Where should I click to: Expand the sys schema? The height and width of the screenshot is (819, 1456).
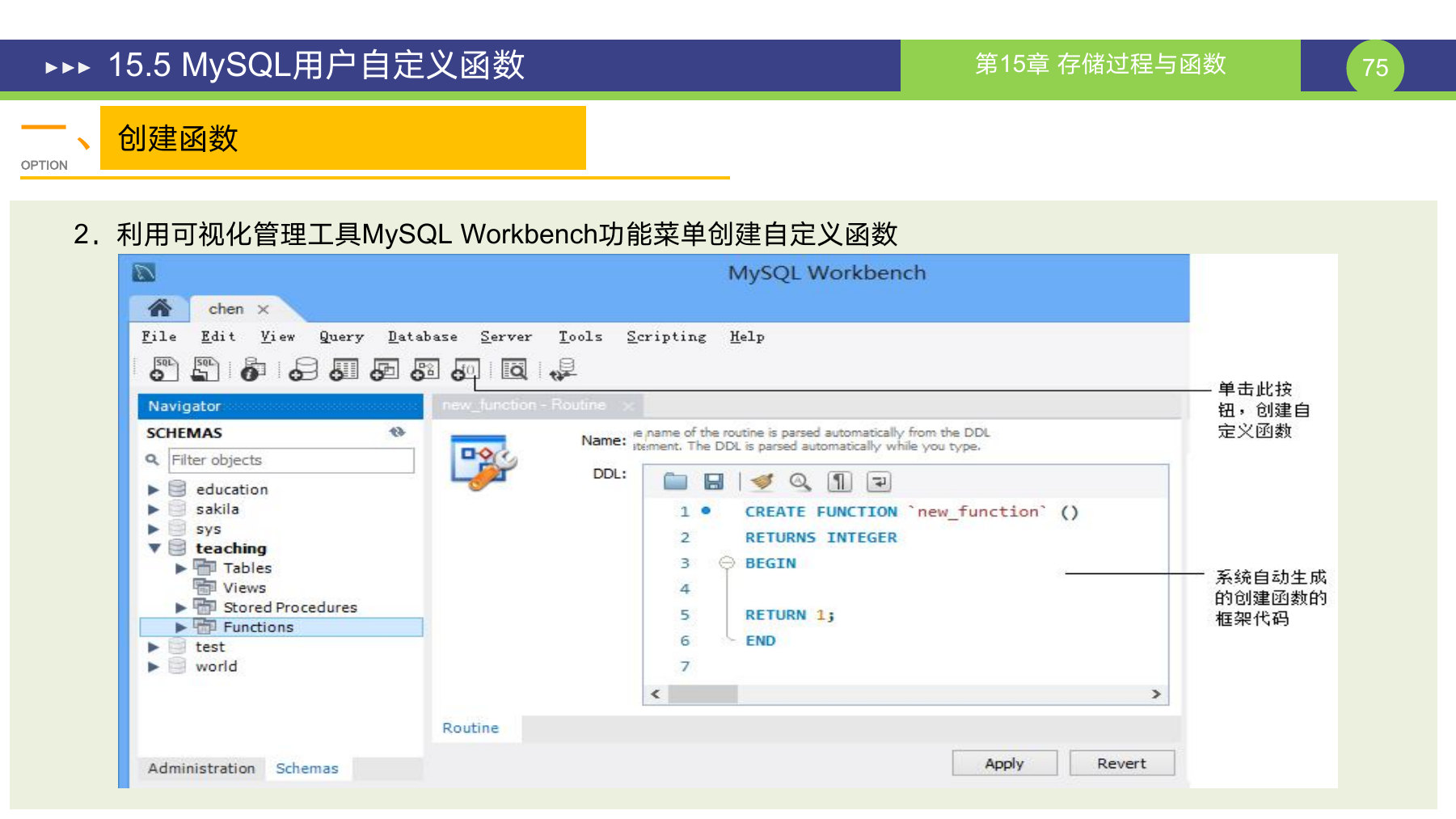tap(153, 529)
